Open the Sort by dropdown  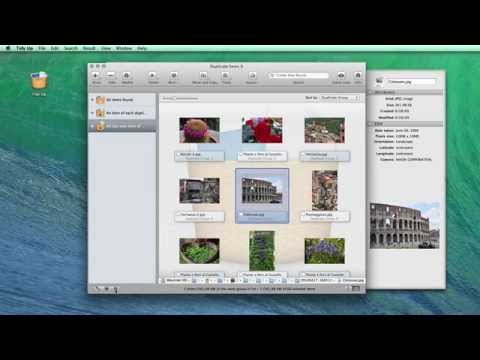tap(340, 98)
